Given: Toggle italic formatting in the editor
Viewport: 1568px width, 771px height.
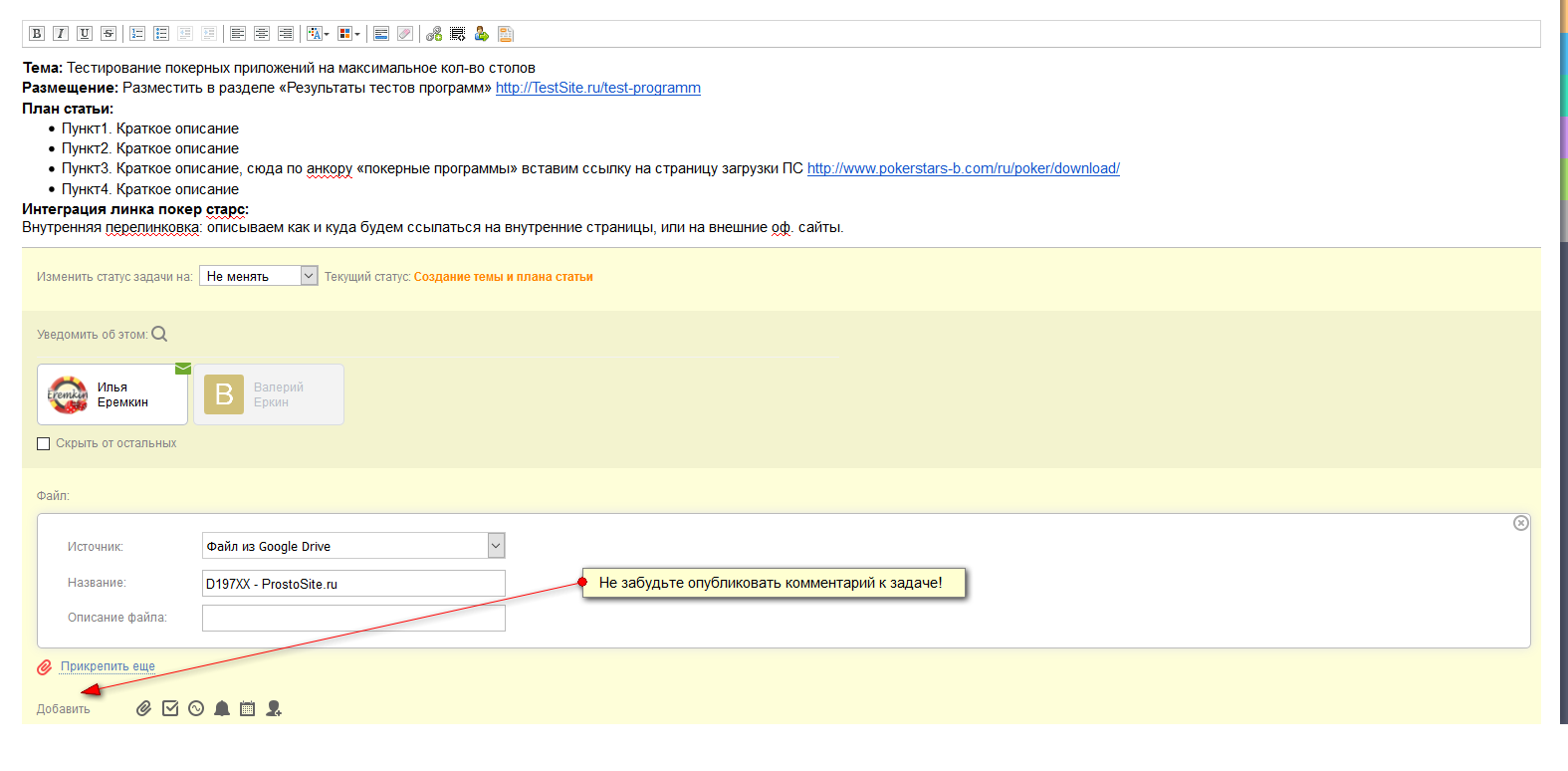Looking at the screenshot, I should coord(61,34).
